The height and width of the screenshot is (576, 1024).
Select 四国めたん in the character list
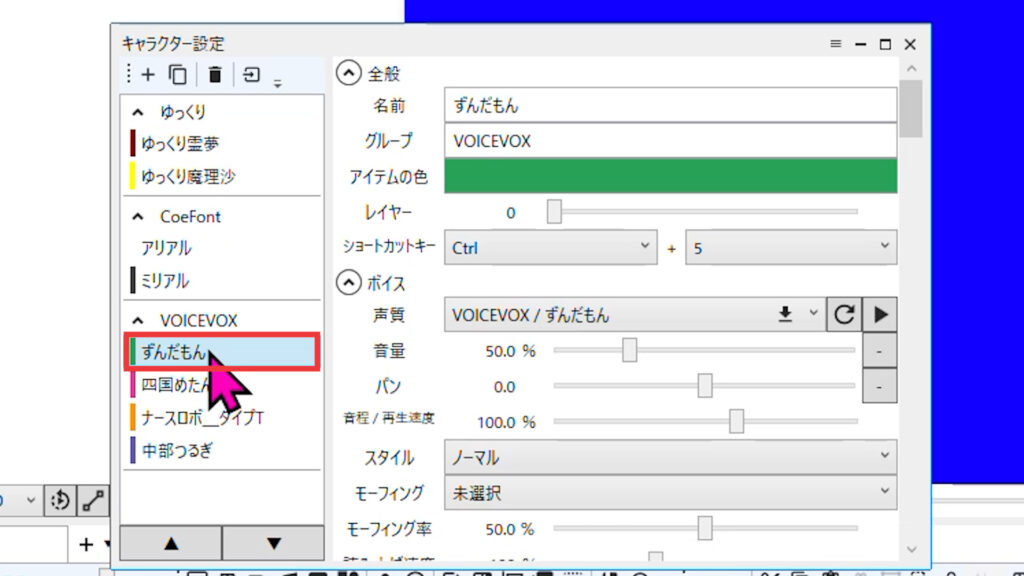click(x=175, y=385)
